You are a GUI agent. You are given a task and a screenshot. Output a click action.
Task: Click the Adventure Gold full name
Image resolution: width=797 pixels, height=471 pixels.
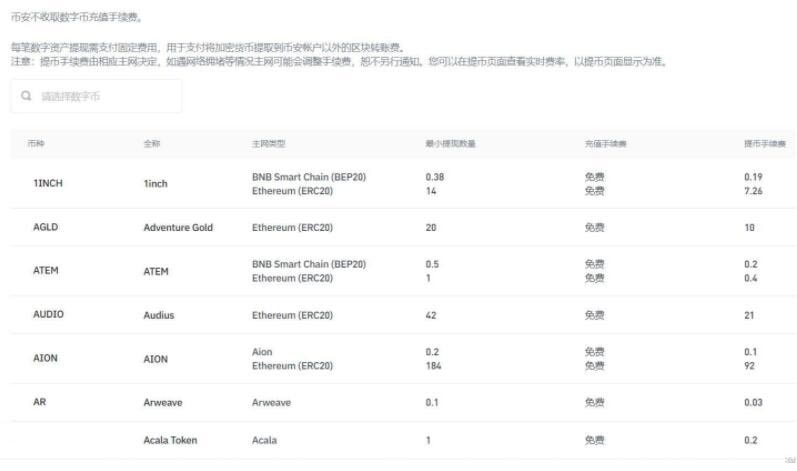[x=178, y=228]
